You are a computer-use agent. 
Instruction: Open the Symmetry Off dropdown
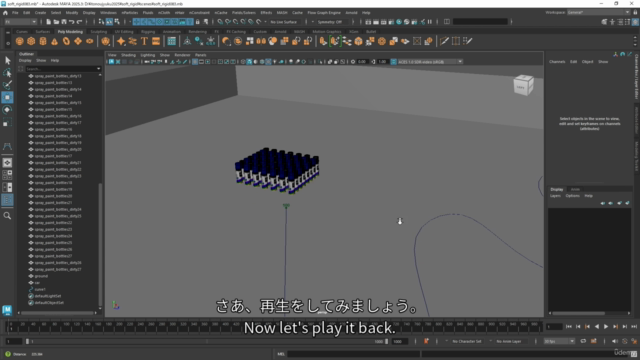332,22
